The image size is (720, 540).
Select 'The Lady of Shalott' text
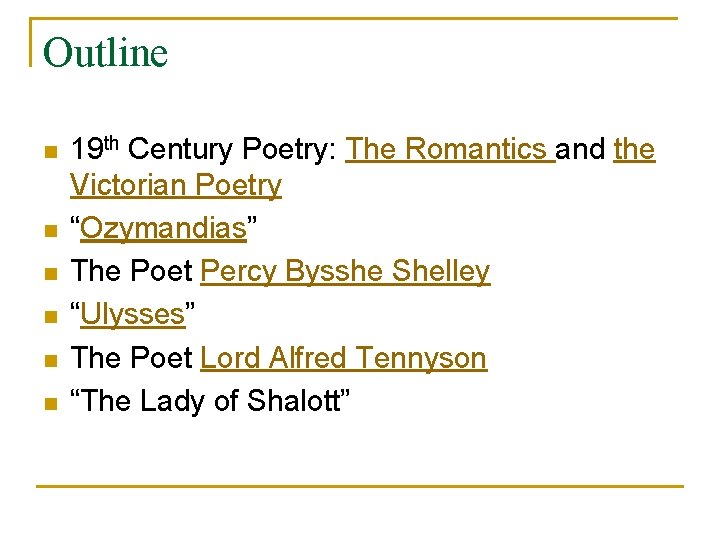[210, 400]
